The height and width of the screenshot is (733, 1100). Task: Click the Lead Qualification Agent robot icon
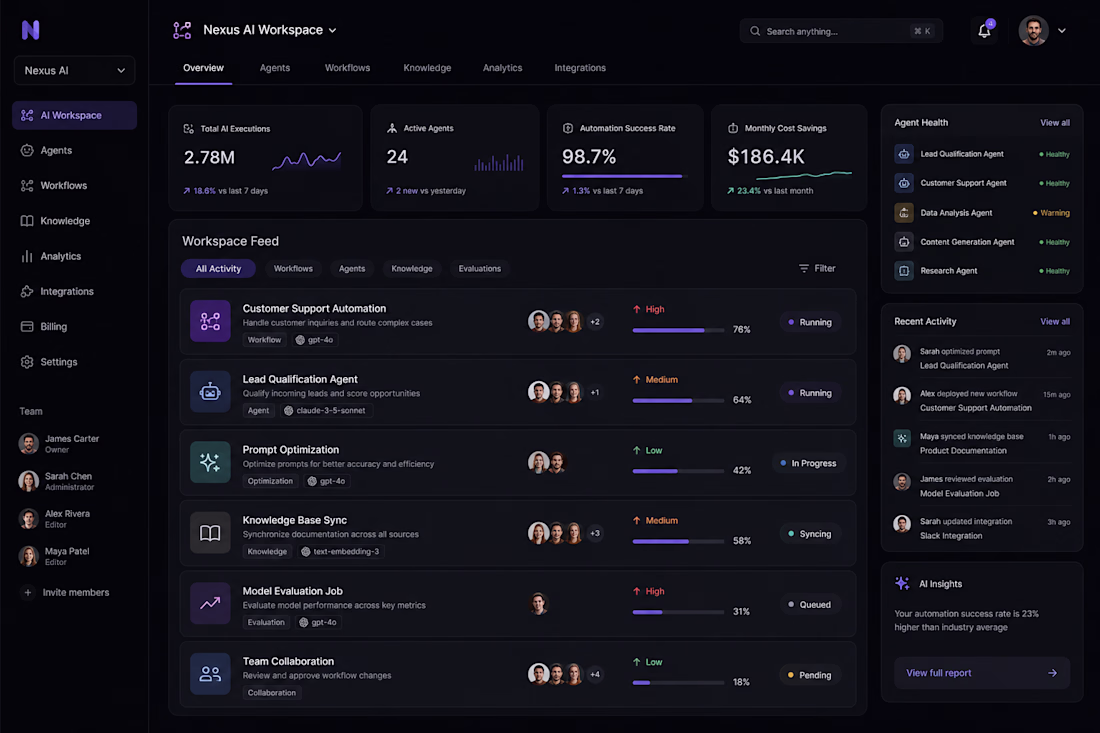(x=210, y=392)
